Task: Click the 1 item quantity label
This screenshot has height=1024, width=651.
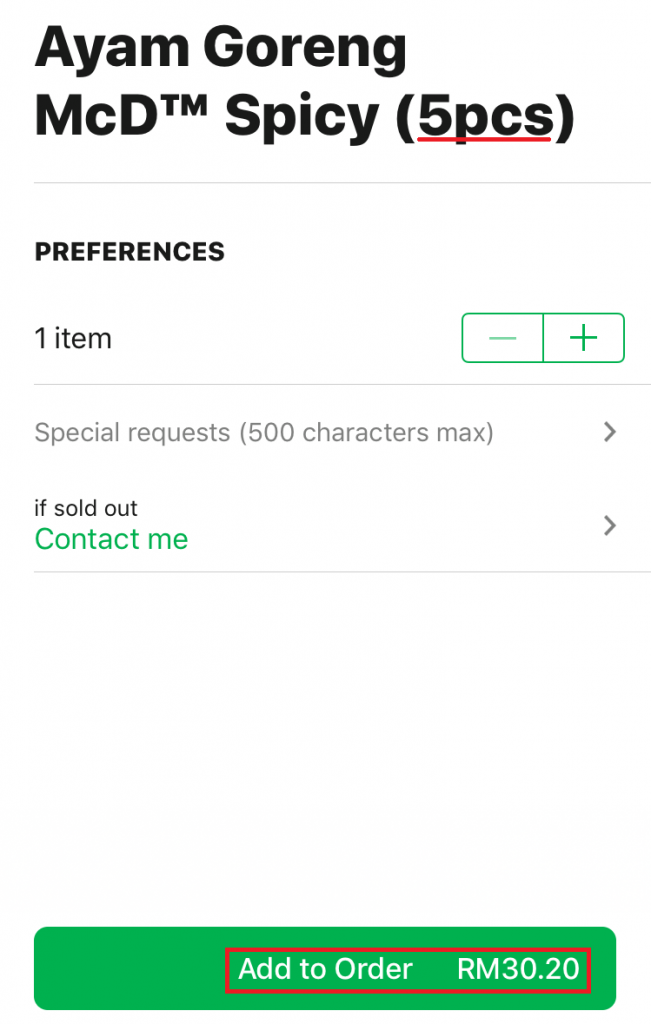Action: click(73, 339)
